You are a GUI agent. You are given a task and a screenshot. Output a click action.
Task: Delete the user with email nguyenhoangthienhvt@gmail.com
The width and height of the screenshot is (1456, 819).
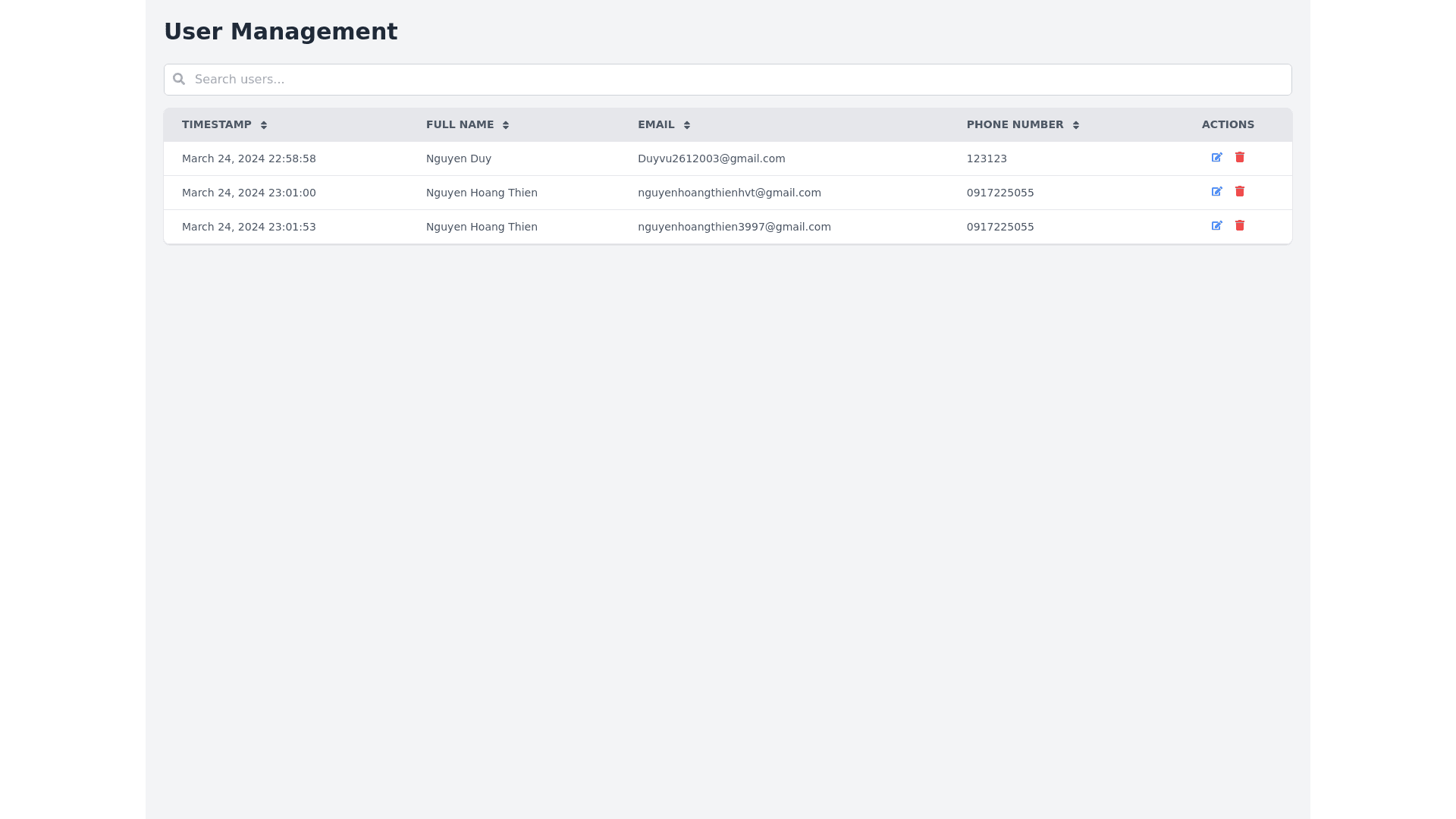click(1240, 192)
